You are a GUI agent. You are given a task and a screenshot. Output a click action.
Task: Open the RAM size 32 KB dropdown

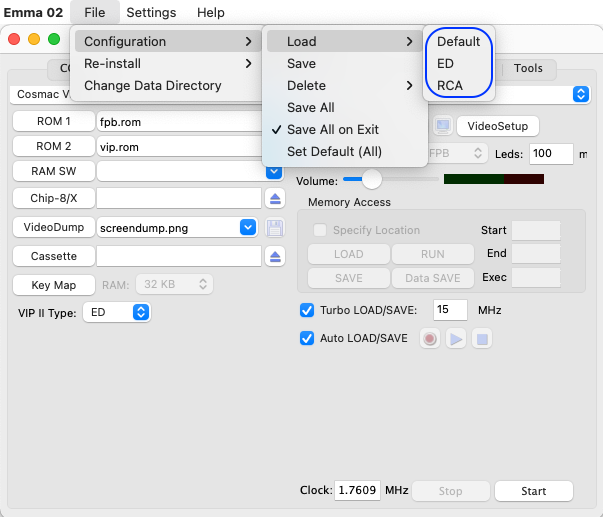[x=175, y=284]
